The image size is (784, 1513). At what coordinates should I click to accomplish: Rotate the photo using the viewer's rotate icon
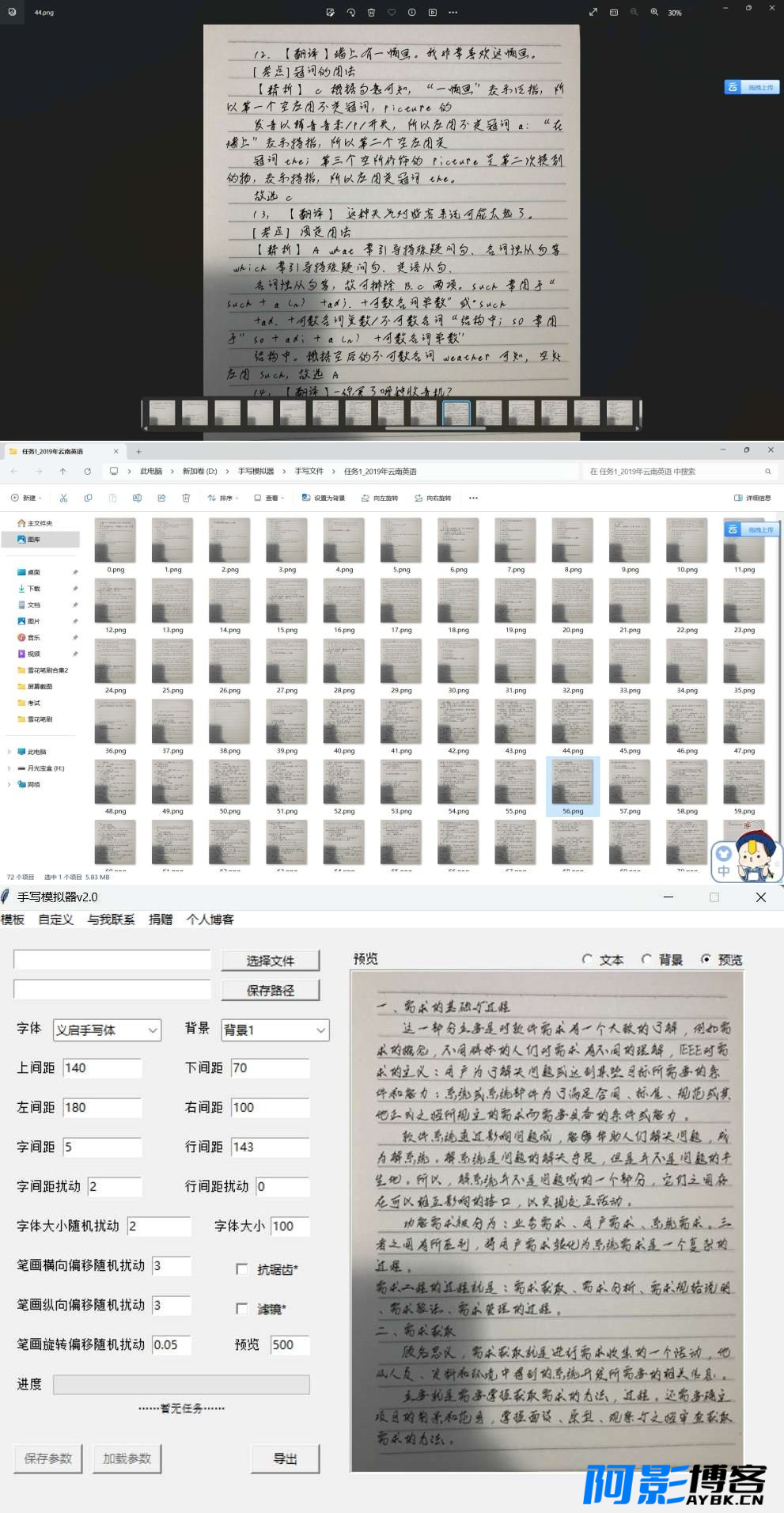(351, 13)
